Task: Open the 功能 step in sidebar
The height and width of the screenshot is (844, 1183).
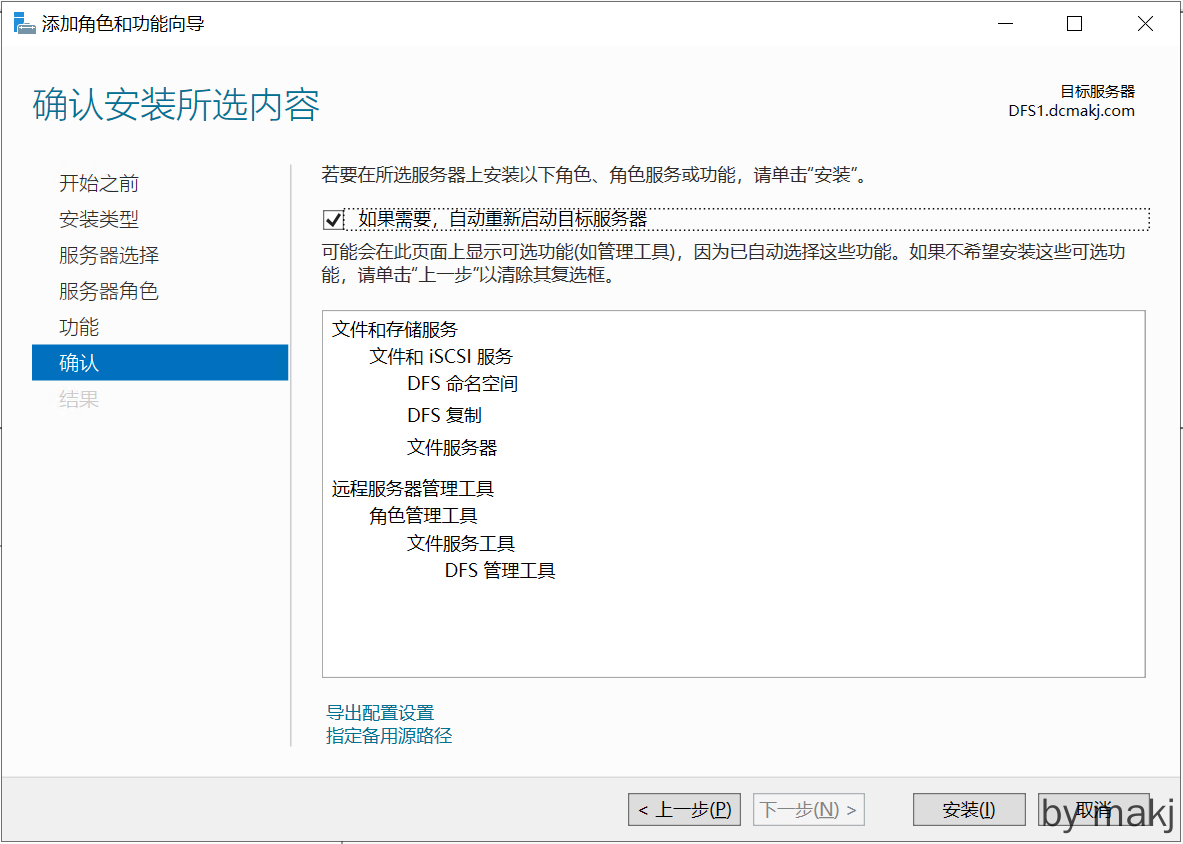Action: (x=79, y=327)
